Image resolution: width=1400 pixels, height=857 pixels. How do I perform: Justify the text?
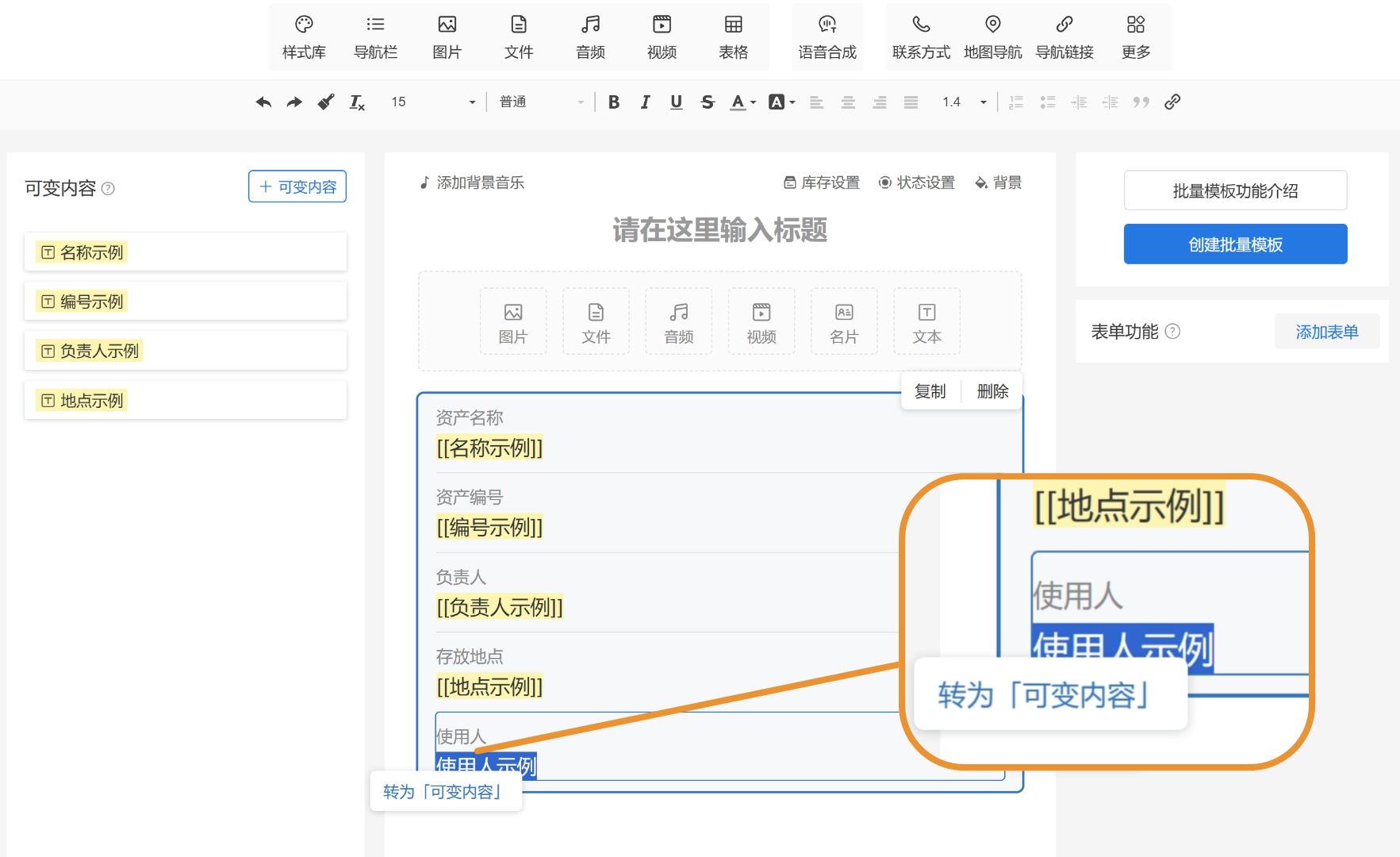click(911, 102)
